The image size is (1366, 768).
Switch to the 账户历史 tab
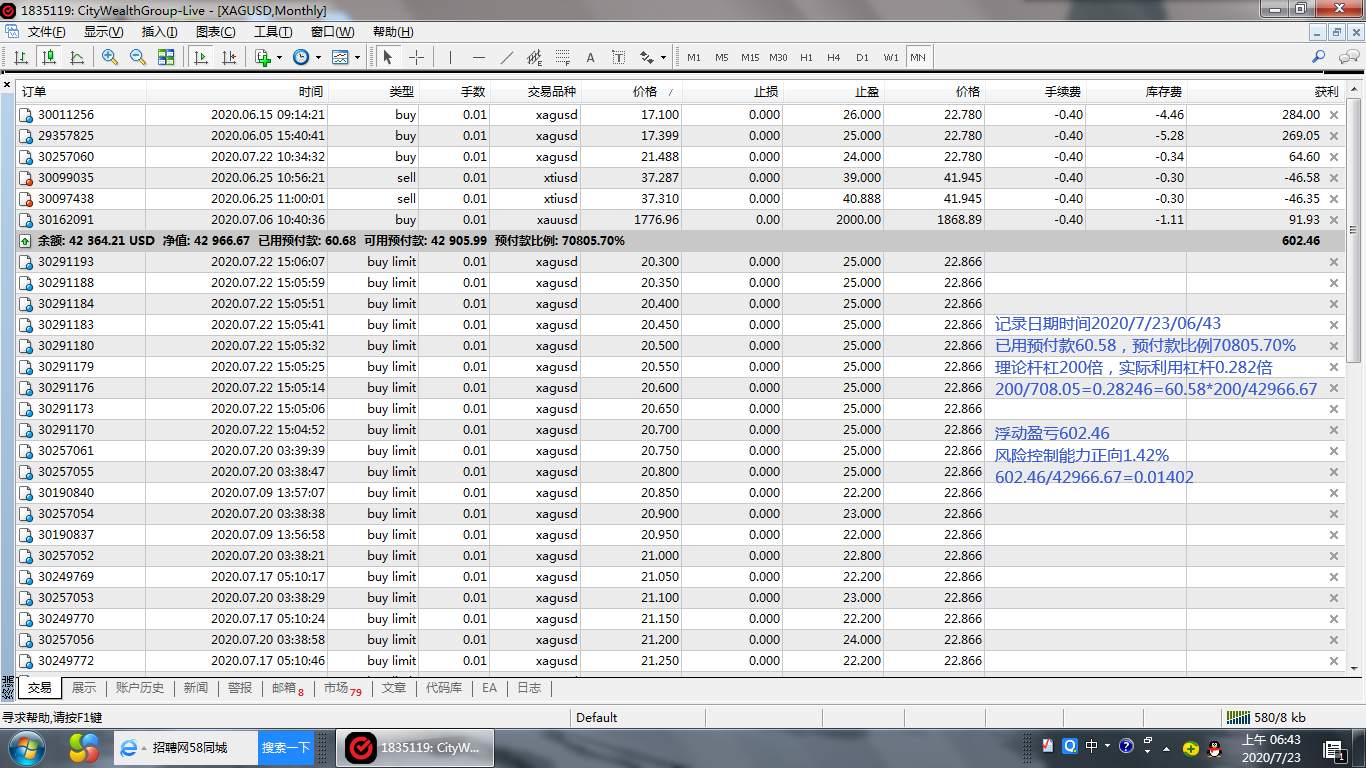[140, 688]
